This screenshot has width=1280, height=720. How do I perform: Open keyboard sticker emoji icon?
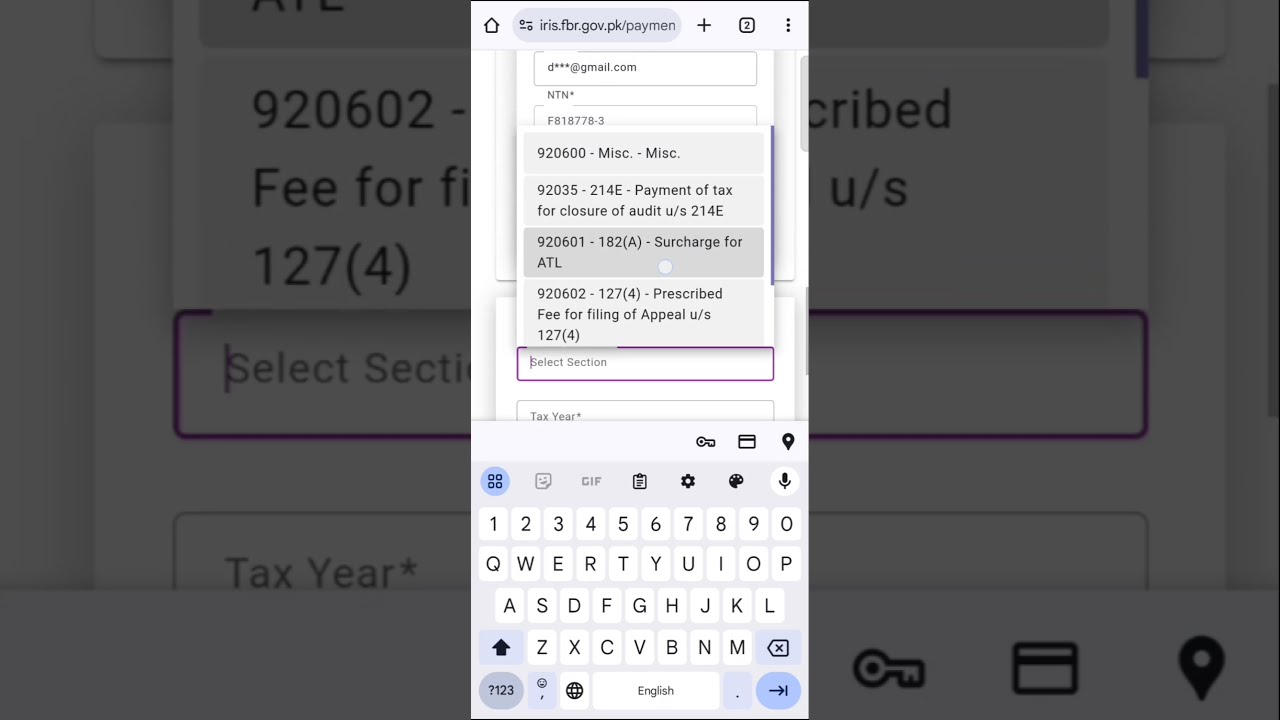(x=543, y=482)
